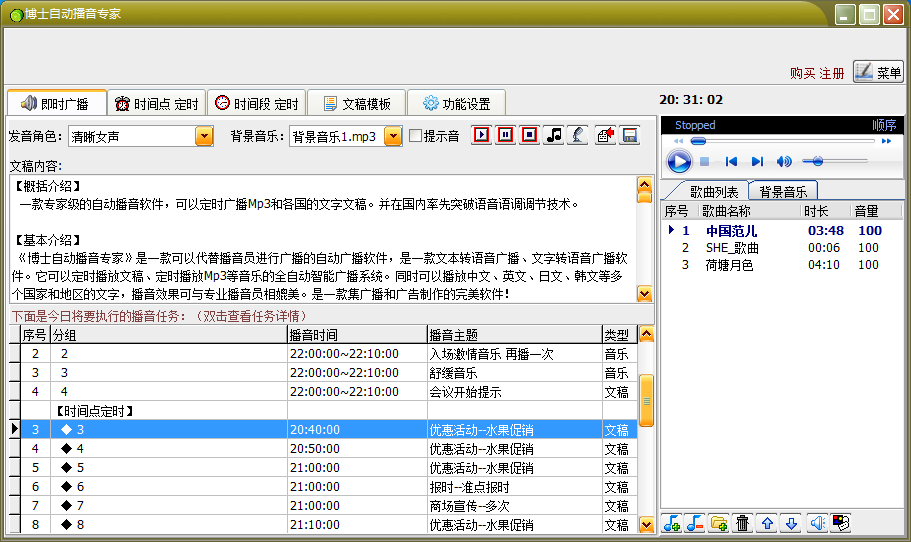
Task: Click the save floppy disk icon
Action: point(629,135)
